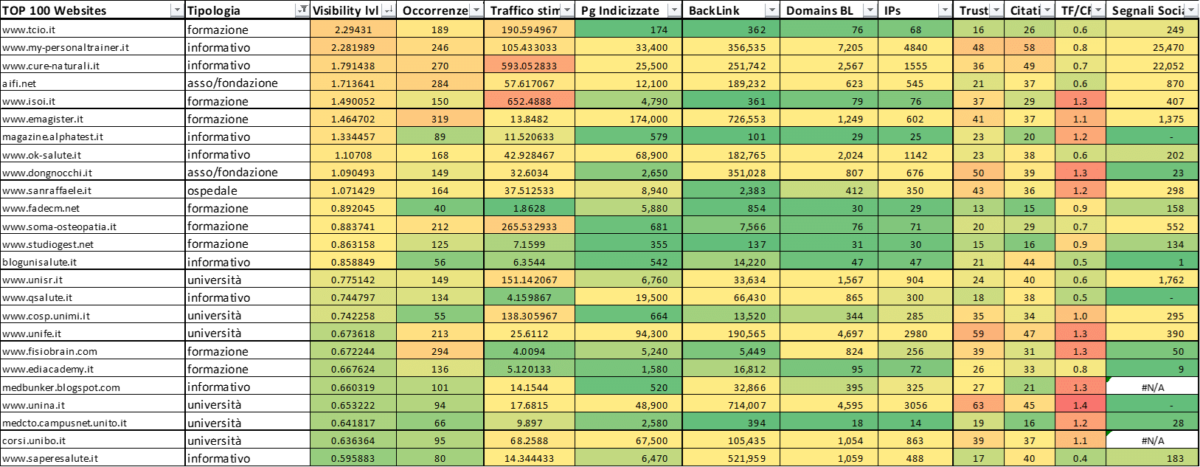Select Visibility value 2.29431
This screenshot has width=1200, height=467.
point(354,29)
